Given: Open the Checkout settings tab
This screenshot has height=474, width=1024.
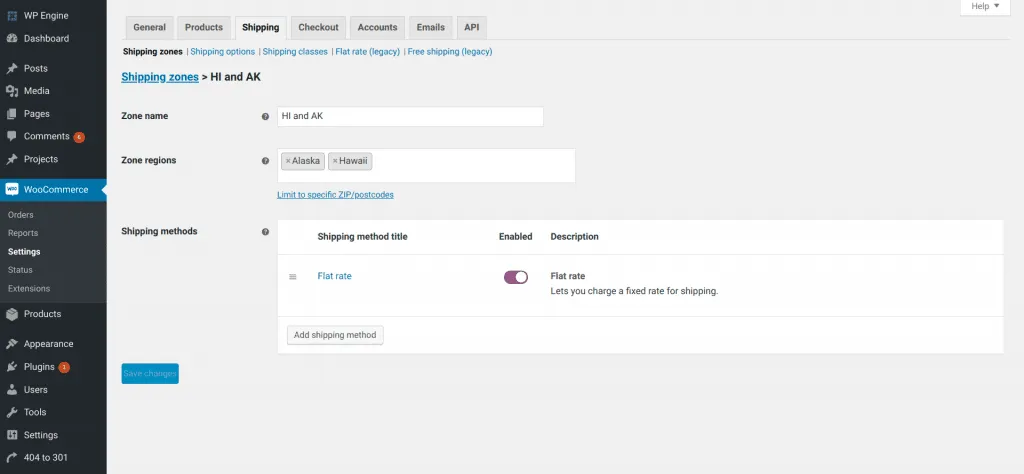Looking at the screenshot, I should (x=319, y=27).
